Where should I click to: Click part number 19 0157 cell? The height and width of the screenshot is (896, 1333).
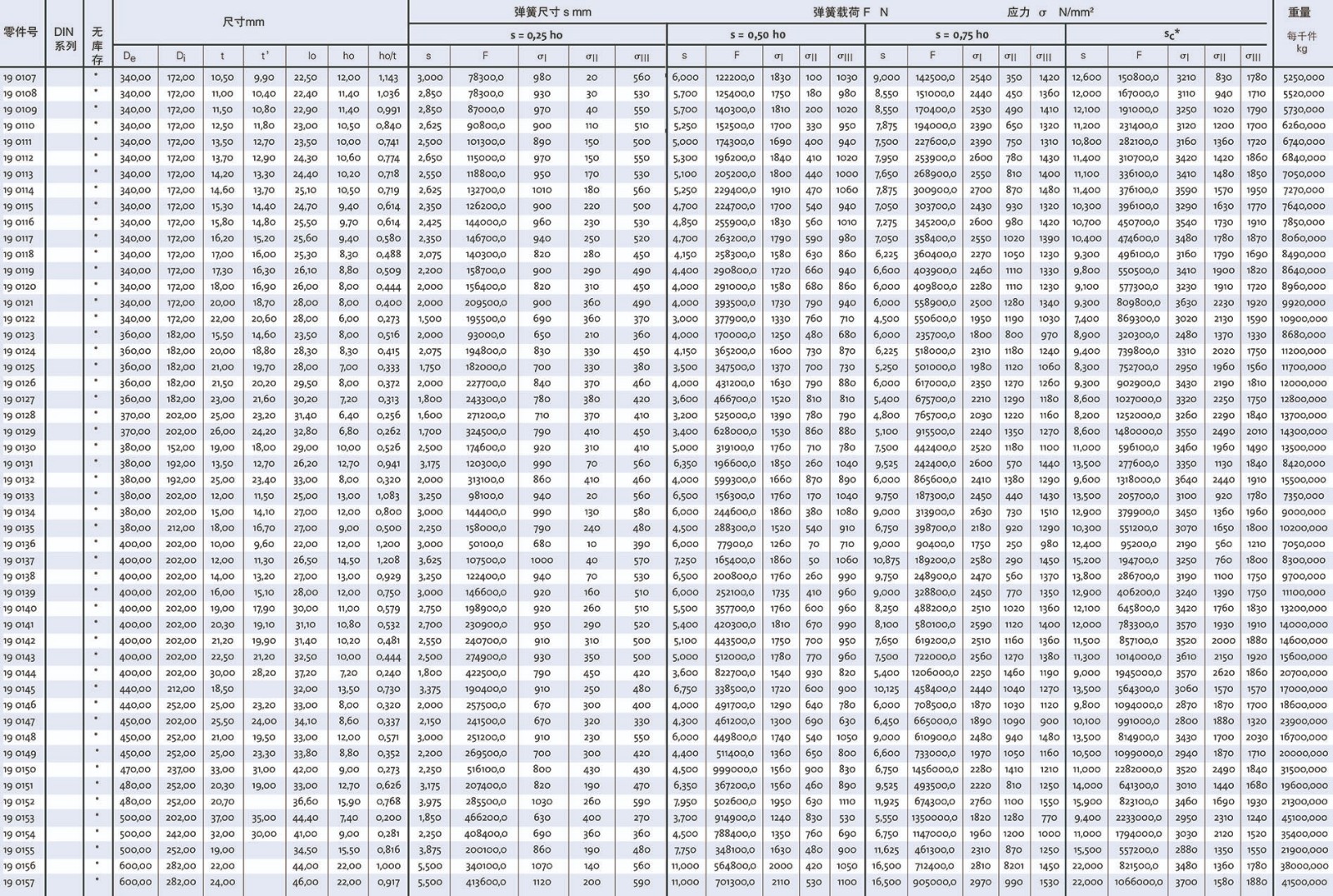[20, 882]
